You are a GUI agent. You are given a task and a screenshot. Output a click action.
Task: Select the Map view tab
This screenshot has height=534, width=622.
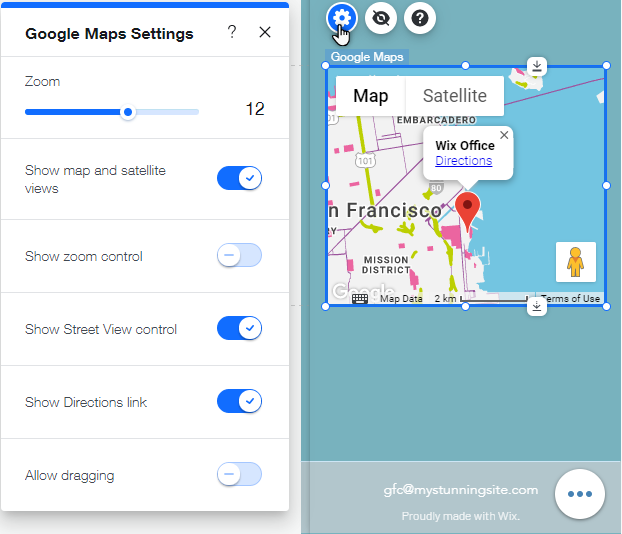pyautogui.click(x=371, y=96)
